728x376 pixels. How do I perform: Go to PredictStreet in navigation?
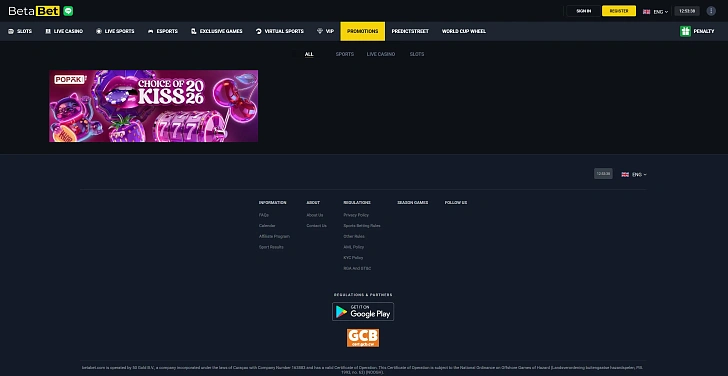(410, 31)
